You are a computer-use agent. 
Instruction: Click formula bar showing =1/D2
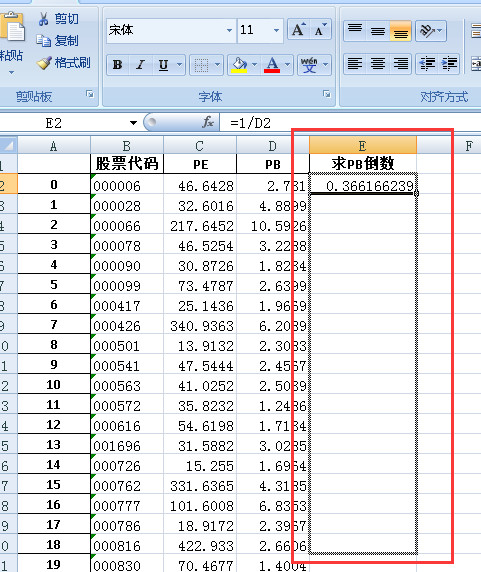click(350, 123)
